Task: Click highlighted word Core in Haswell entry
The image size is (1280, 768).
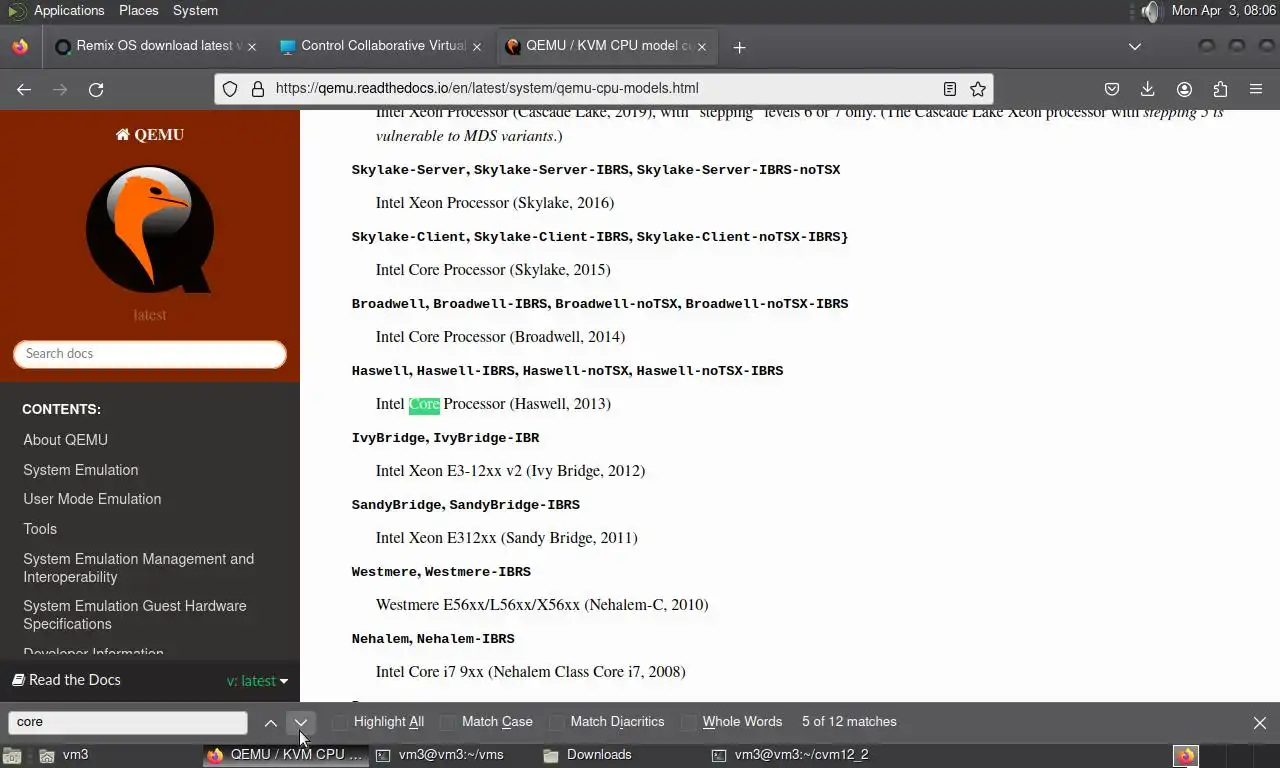Action: click(424, 404)
